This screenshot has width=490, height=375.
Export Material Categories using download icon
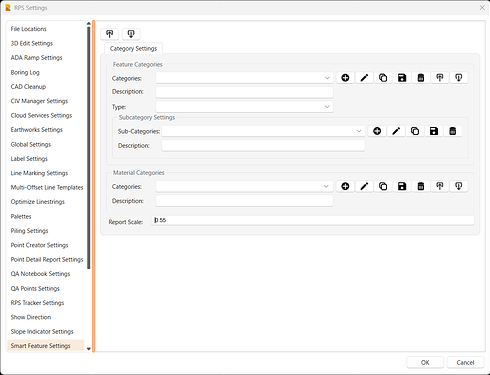(459, 186)
